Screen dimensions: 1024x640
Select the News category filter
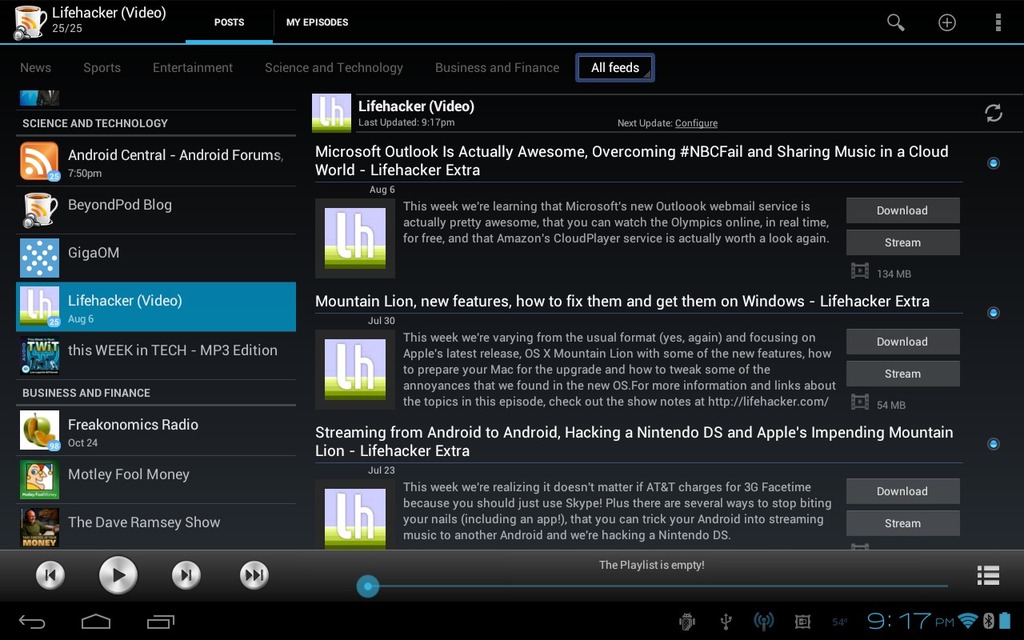pos(35,68)
